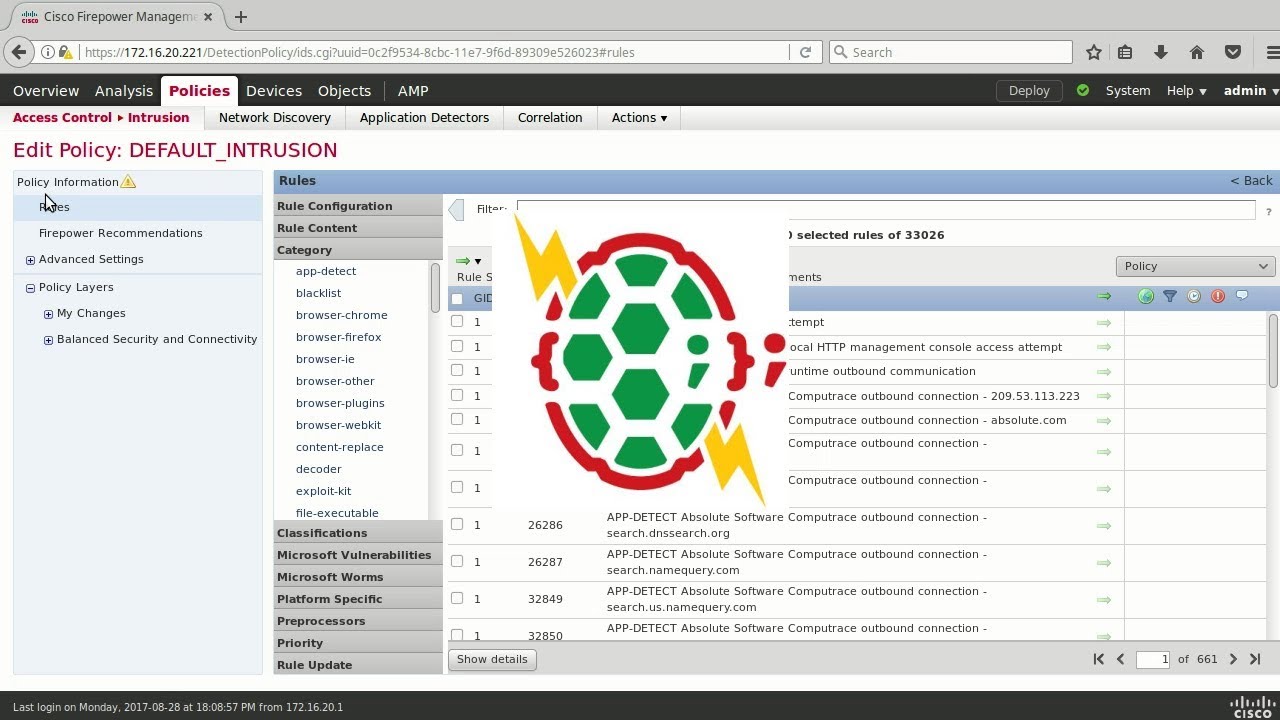1280x720 pixels.
Task: Click the Firepower recommendations globe column icon
Action: (x=1146, y=296)
